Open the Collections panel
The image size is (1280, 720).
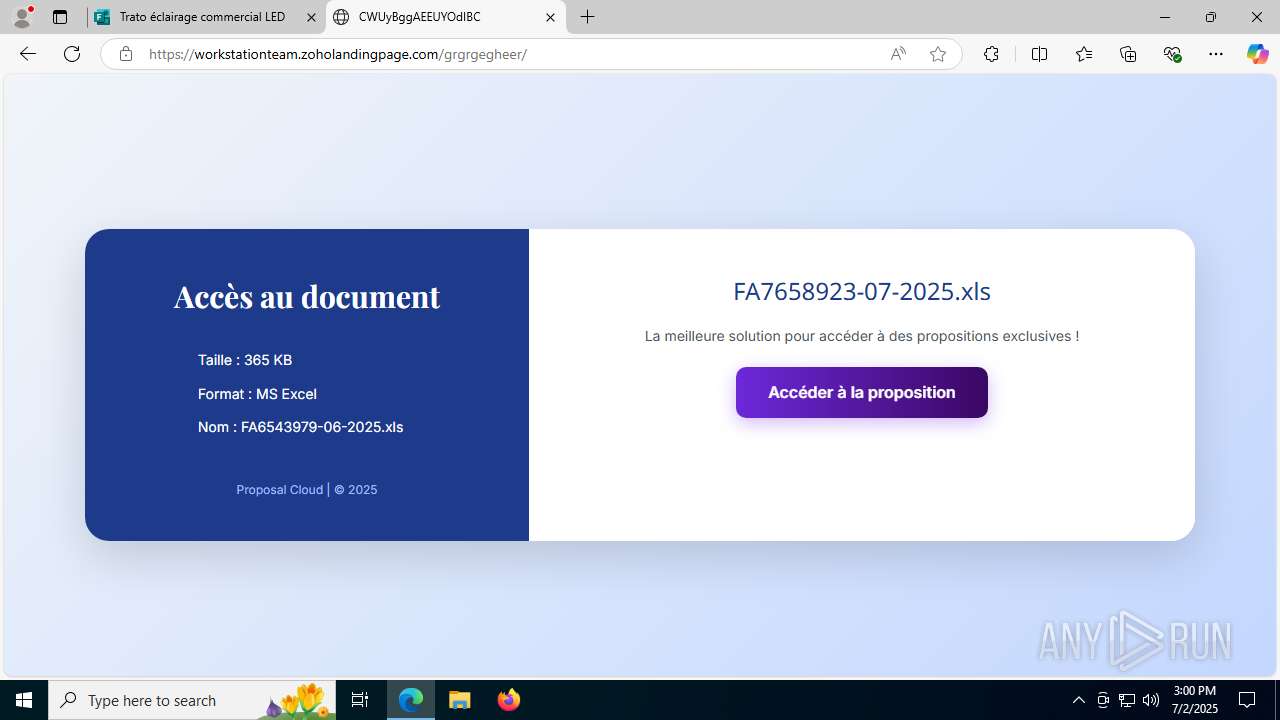1128,54
